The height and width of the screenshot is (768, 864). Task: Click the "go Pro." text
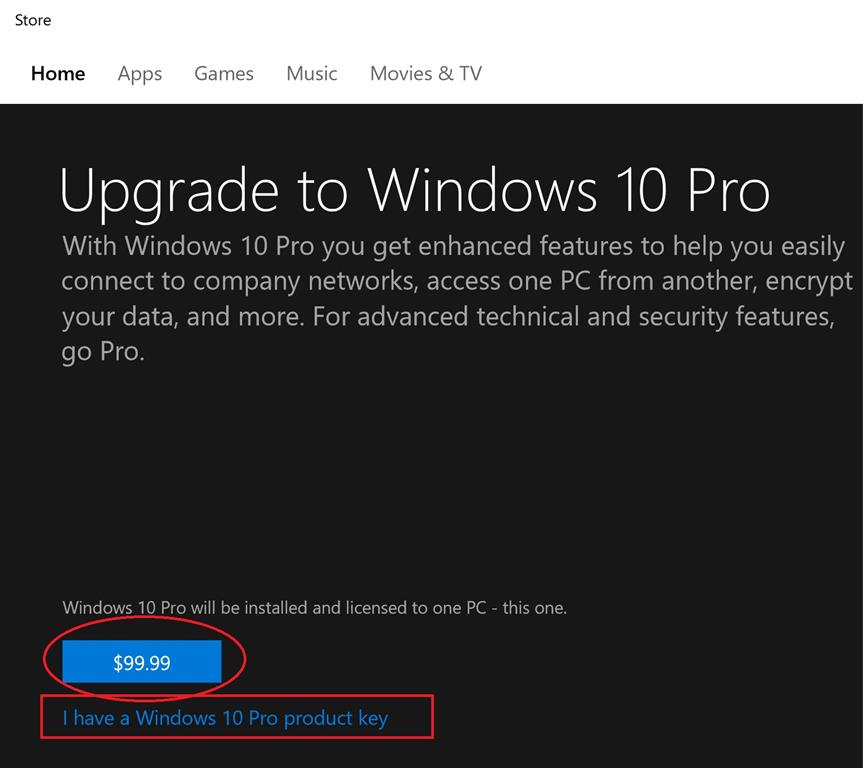coord(103,353)
